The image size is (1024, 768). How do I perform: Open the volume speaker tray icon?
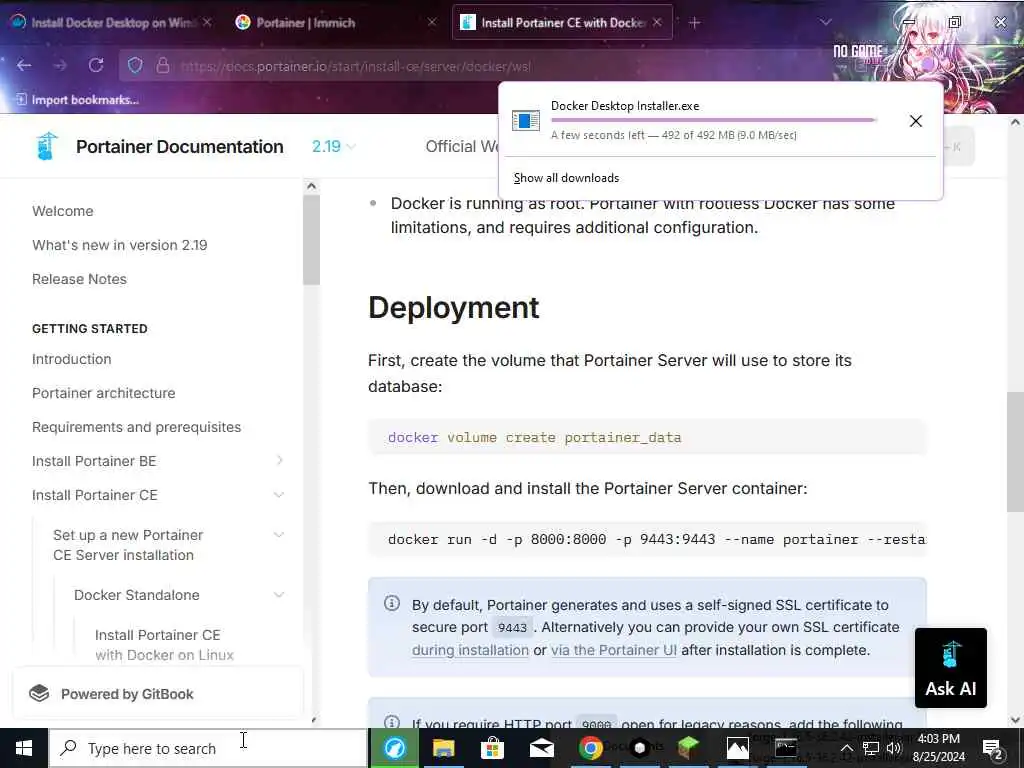coord(894,748)
